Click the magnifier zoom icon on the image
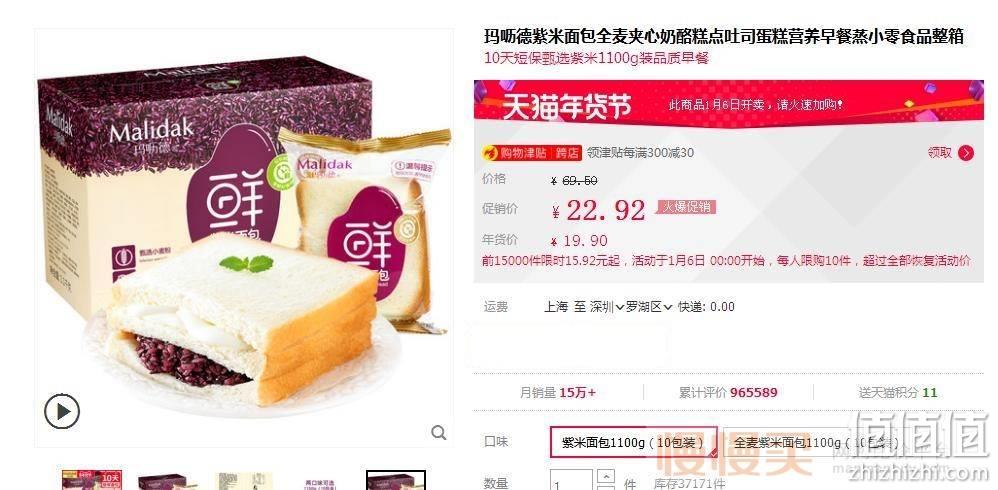The image size is (998, 490). 439,433
